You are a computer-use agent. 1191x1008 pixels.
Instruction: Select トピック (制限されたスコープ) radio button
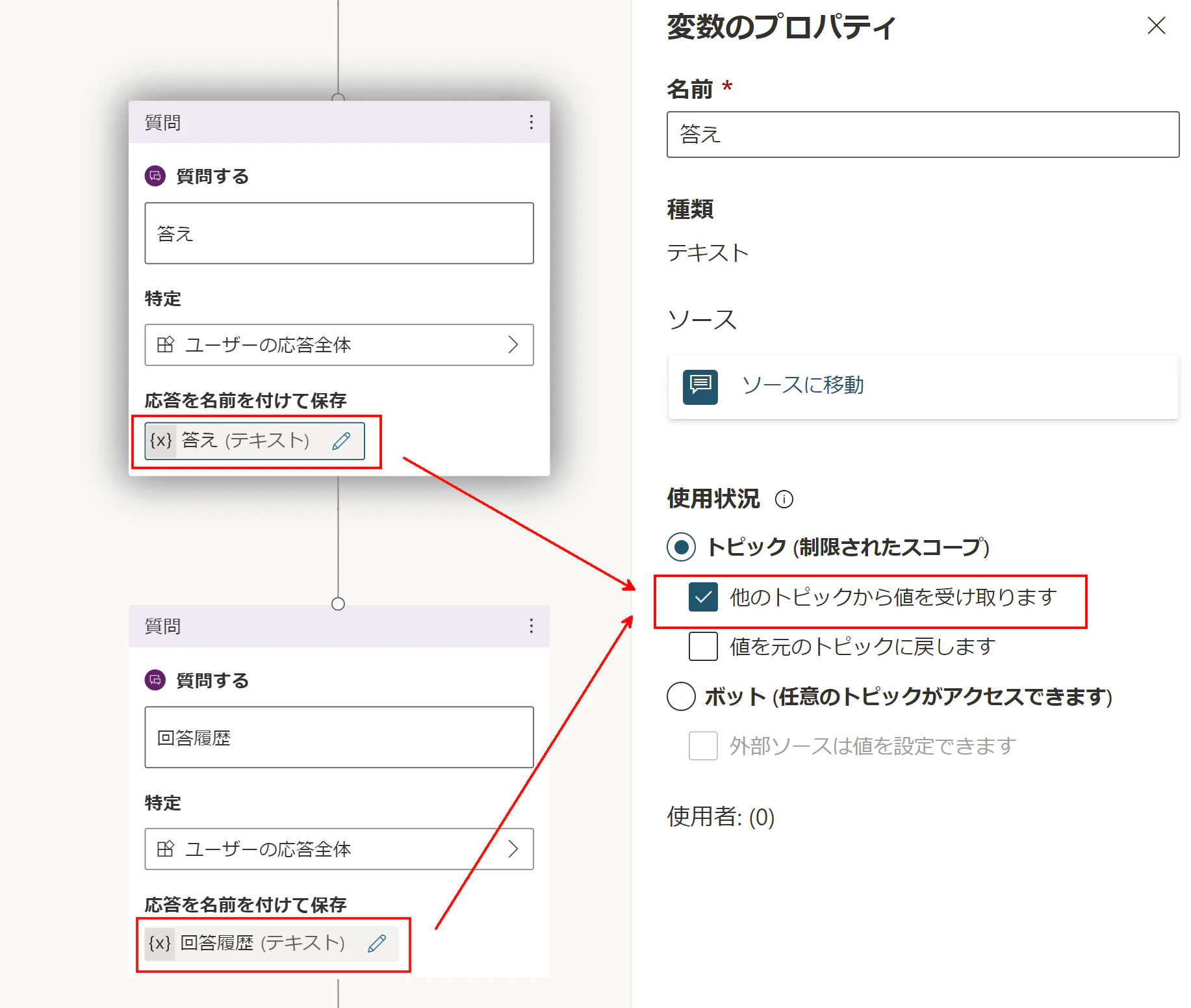681,547
